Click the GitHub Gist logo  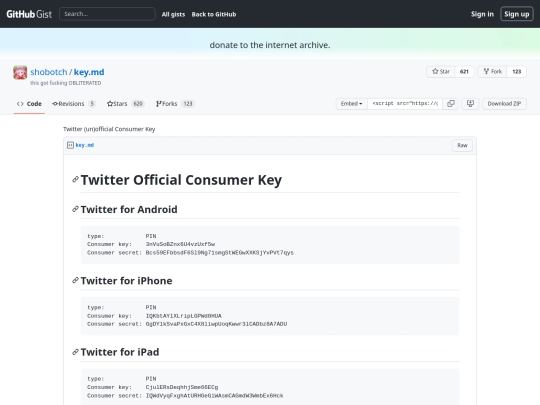[x=29, y=14]
